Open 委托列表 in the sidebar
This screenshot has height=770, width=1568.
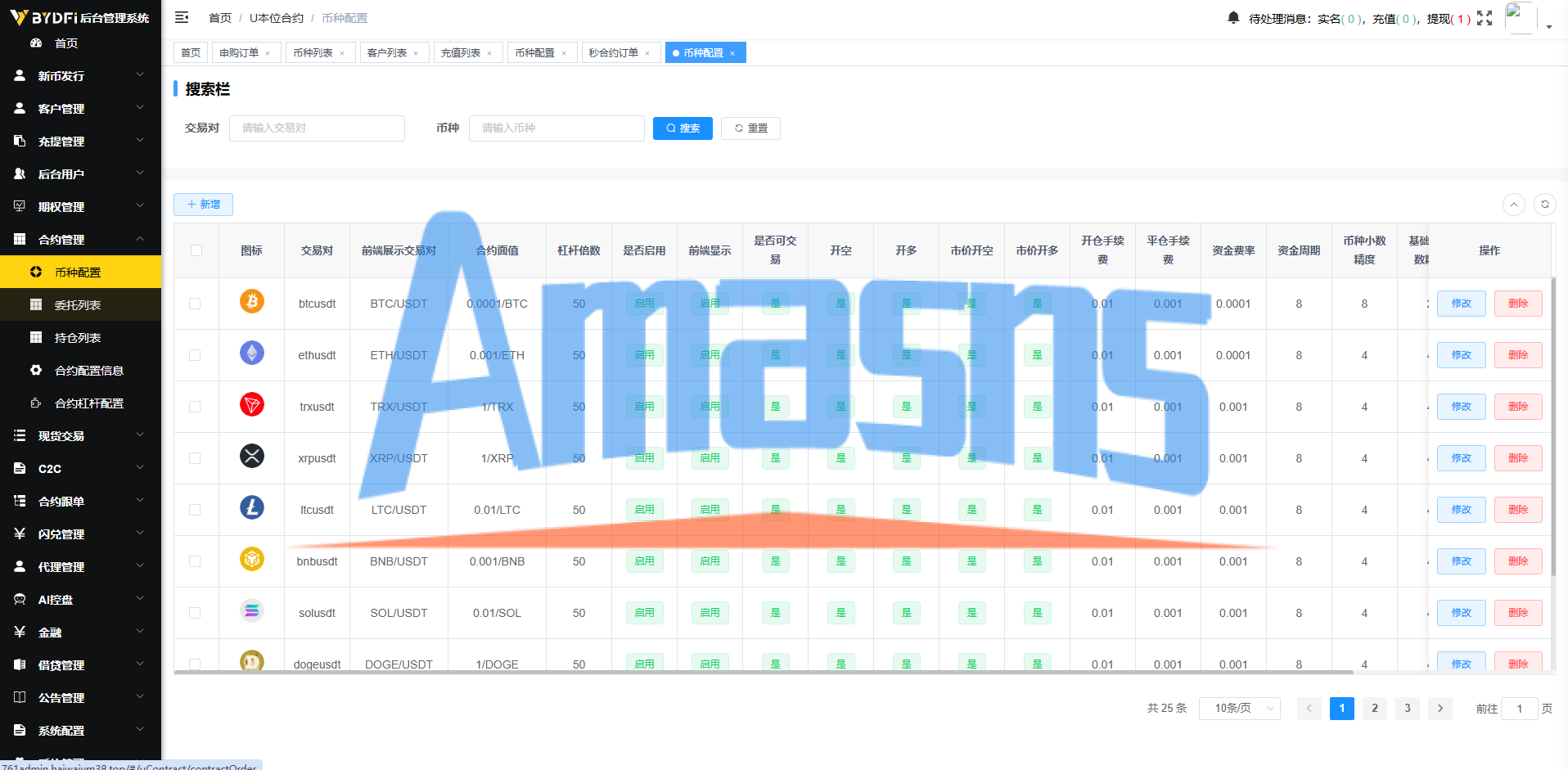[80, 304]
